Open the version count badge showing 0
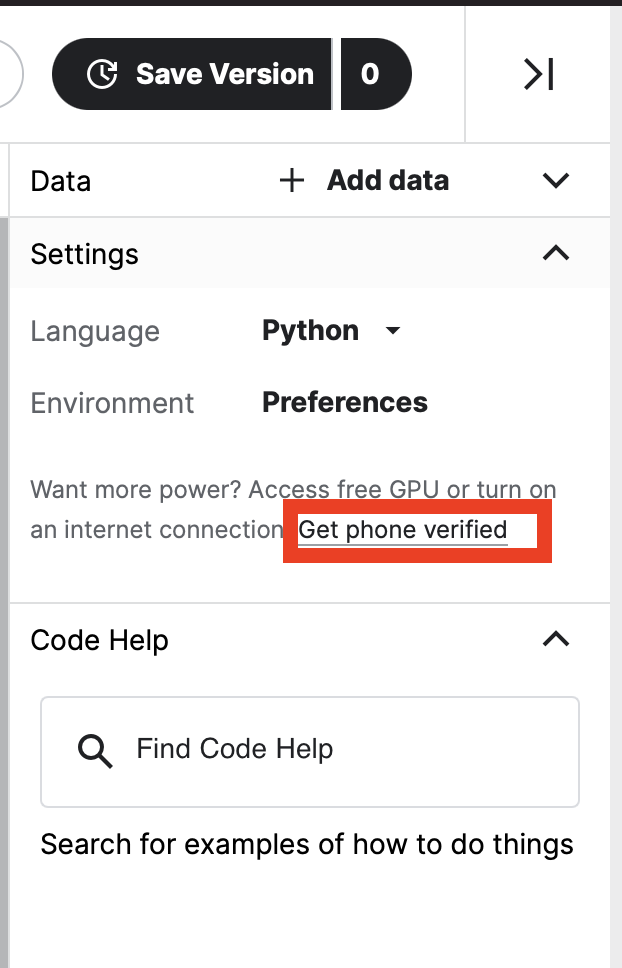Image resolution: width=622 pixels, height=968 pixels. point(371,74)
